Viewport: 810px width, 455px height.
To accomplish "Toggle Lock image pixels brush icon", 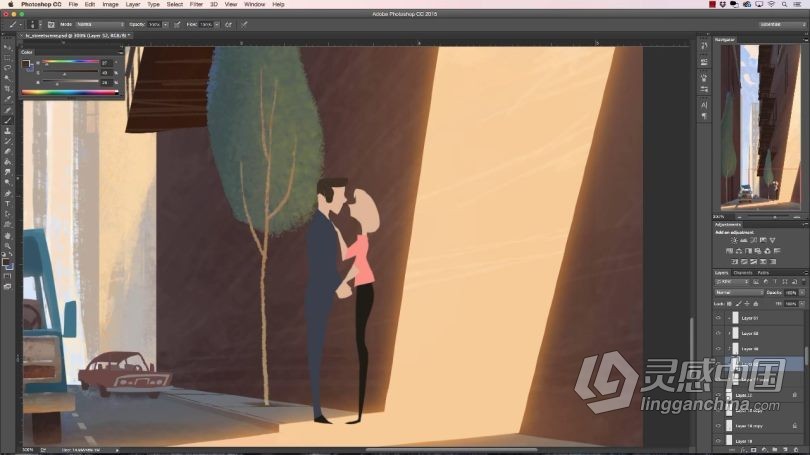I will tap(739, 304).
